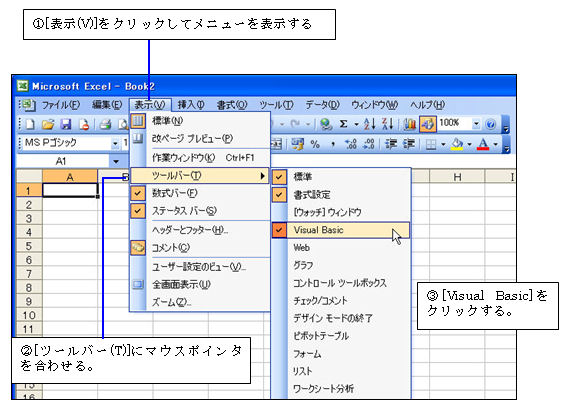This screenshot has width=568, height=417.
Task: Click the Print Preview icon
Action: point(124,125)
